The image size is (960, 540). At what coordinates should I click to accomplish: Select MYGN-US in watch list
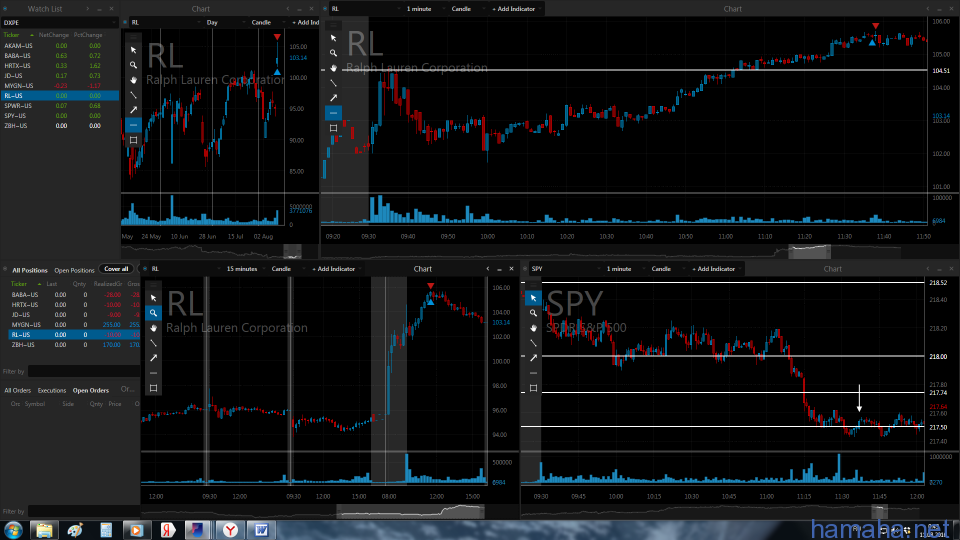[59, 86]
